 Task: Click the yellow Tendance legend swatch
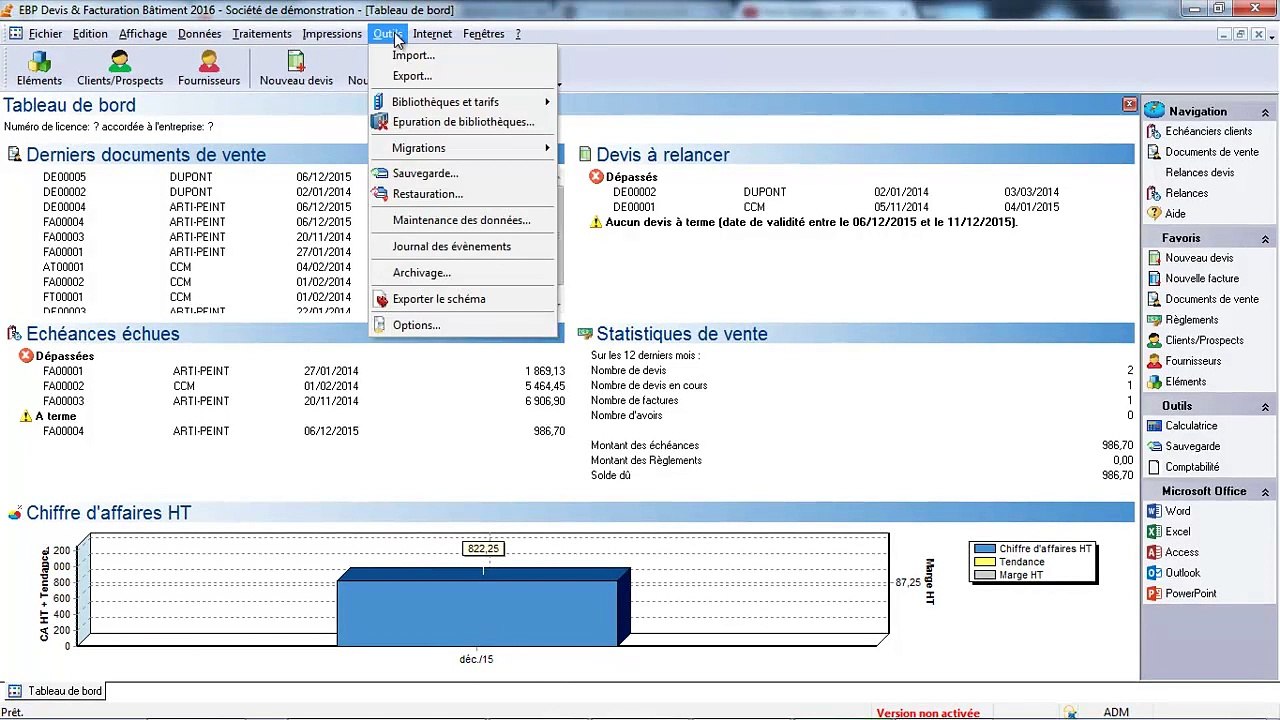[985, 562]
